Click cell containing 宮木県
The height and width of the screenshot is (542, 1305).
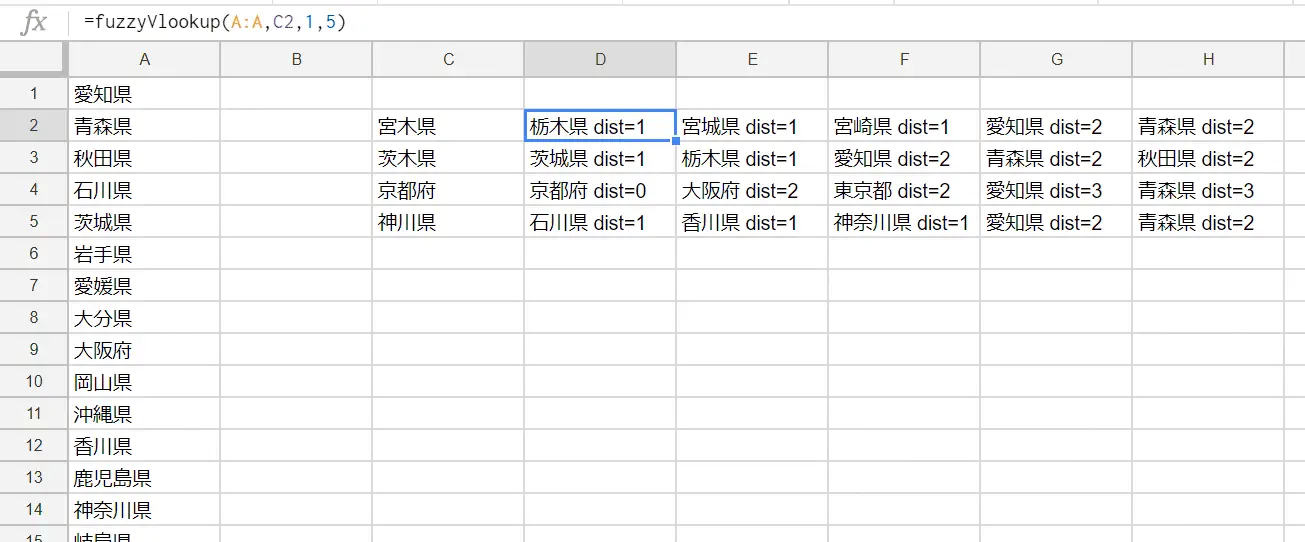447,127
